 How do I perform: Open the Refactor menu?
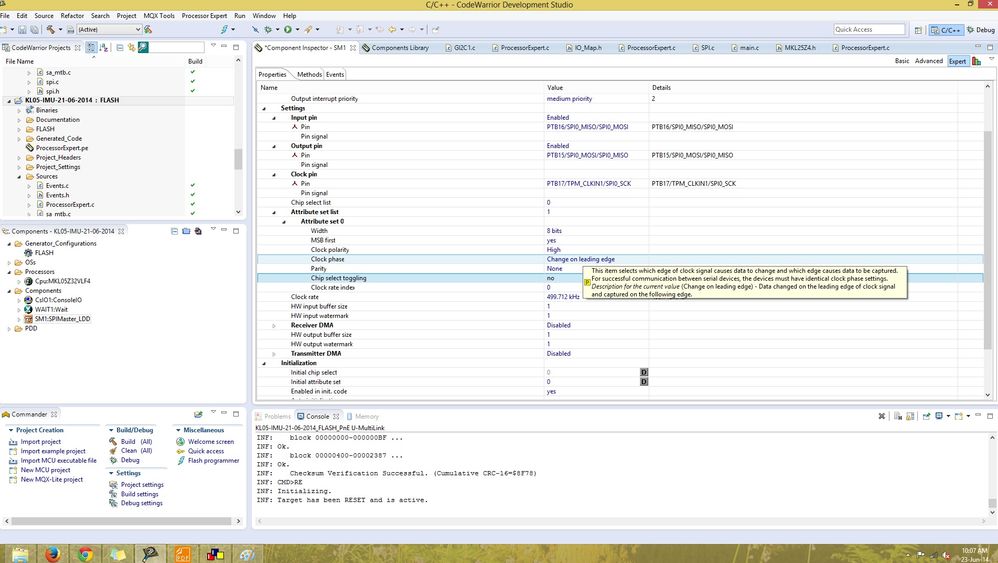click(72, 15)
